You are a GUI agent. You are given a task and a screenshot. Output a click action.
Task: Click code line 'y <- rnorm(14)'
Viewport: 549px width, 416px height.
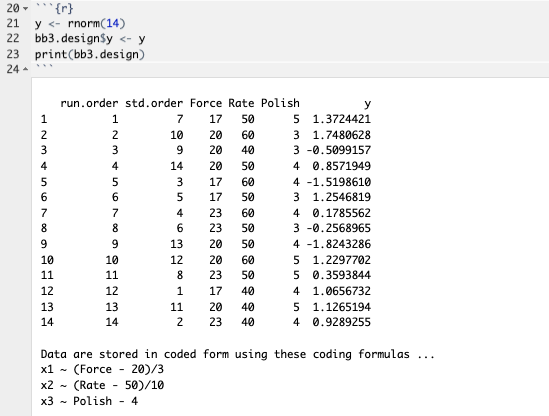coord(80,23)
